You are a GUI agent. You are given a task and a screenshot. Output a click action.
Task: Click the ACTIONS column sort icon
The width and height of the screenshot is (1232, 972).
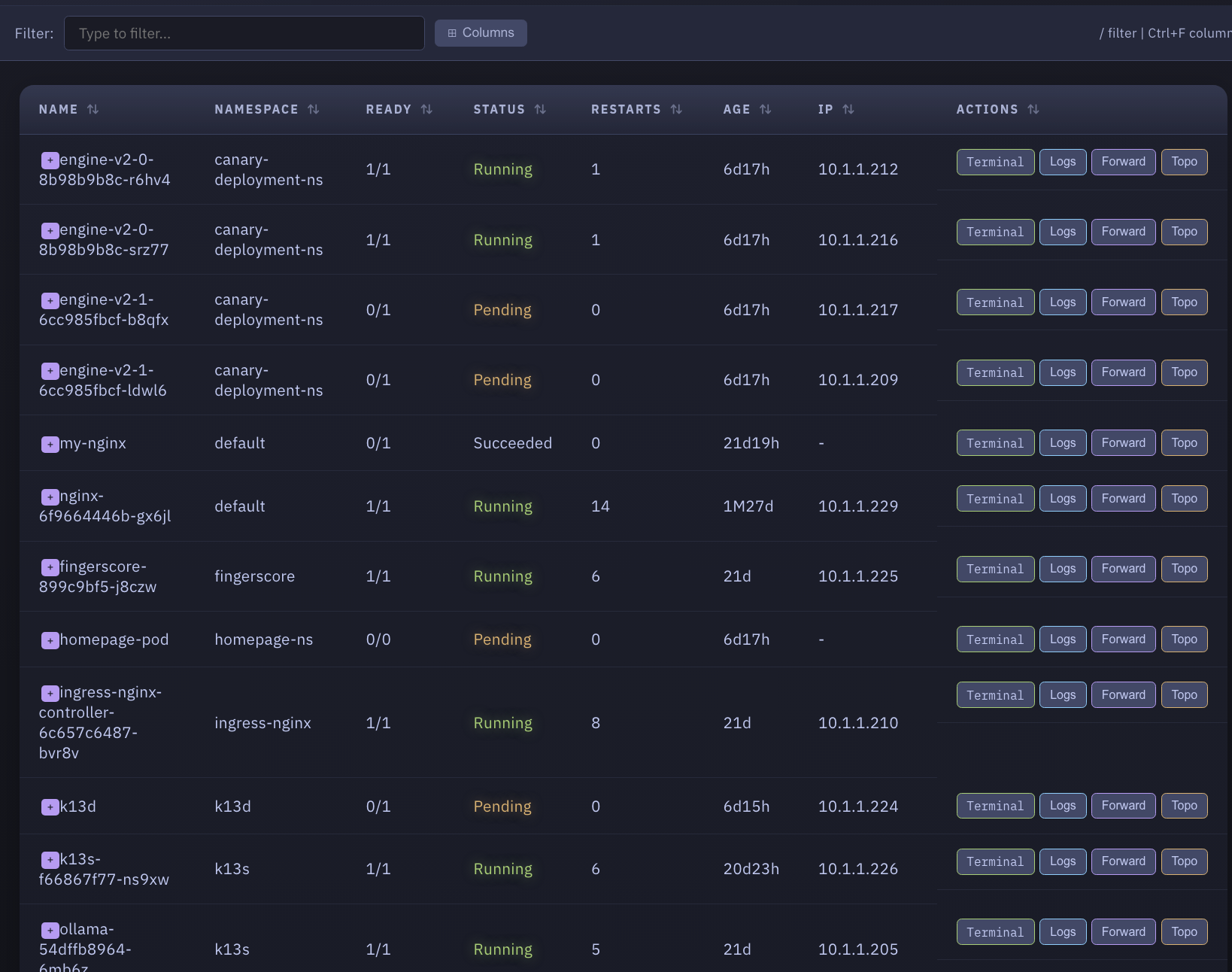[x=1033, y=110]
